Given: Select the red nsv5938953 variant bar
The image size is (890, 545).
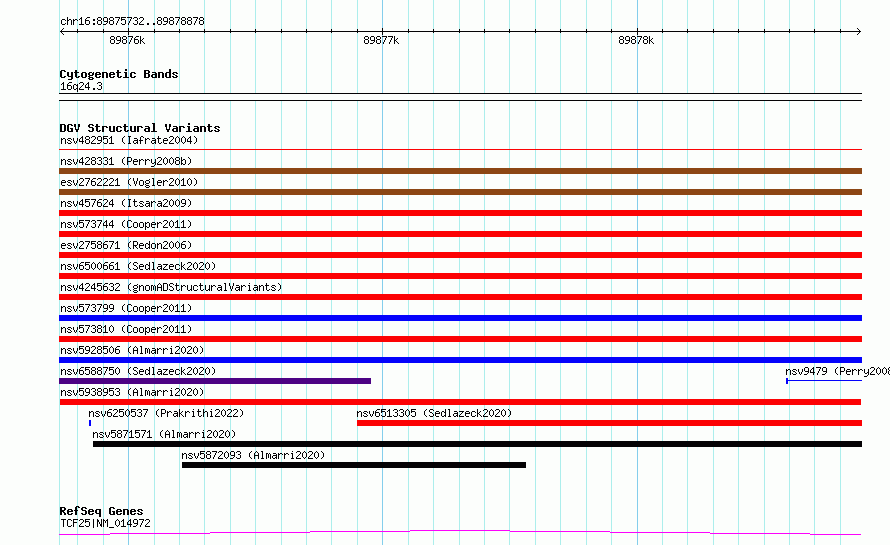Looking at the screenshot, I should 460,402.
